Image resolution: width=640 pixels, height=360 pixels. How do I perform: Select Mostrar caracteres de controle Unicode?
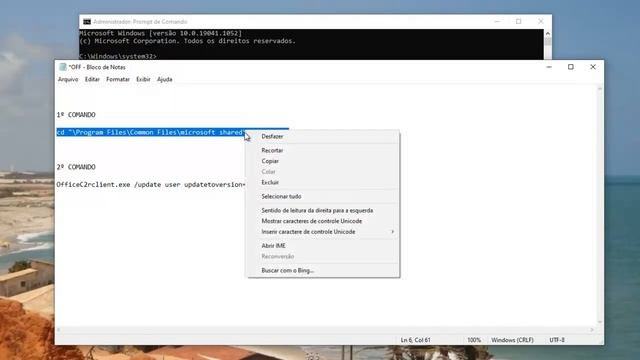pos(323,221)
